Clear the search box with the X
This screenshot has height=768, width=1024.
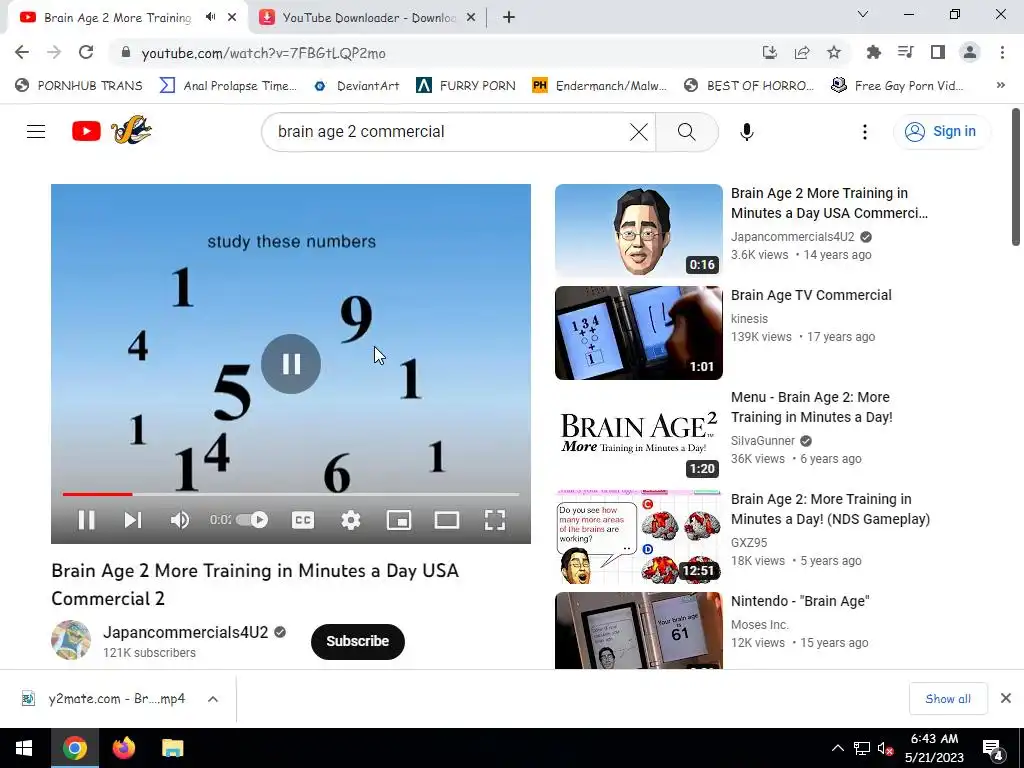point(639,132)
